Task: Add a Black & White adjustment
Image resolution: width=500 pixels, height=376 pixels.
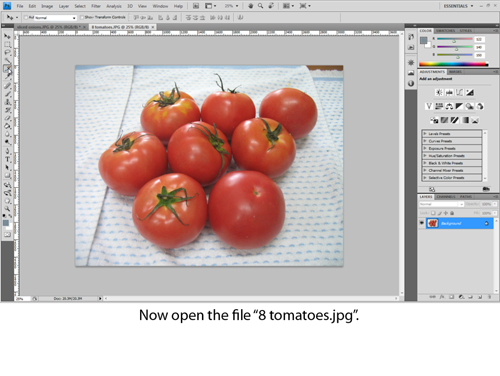Action: tap(459, 106)
